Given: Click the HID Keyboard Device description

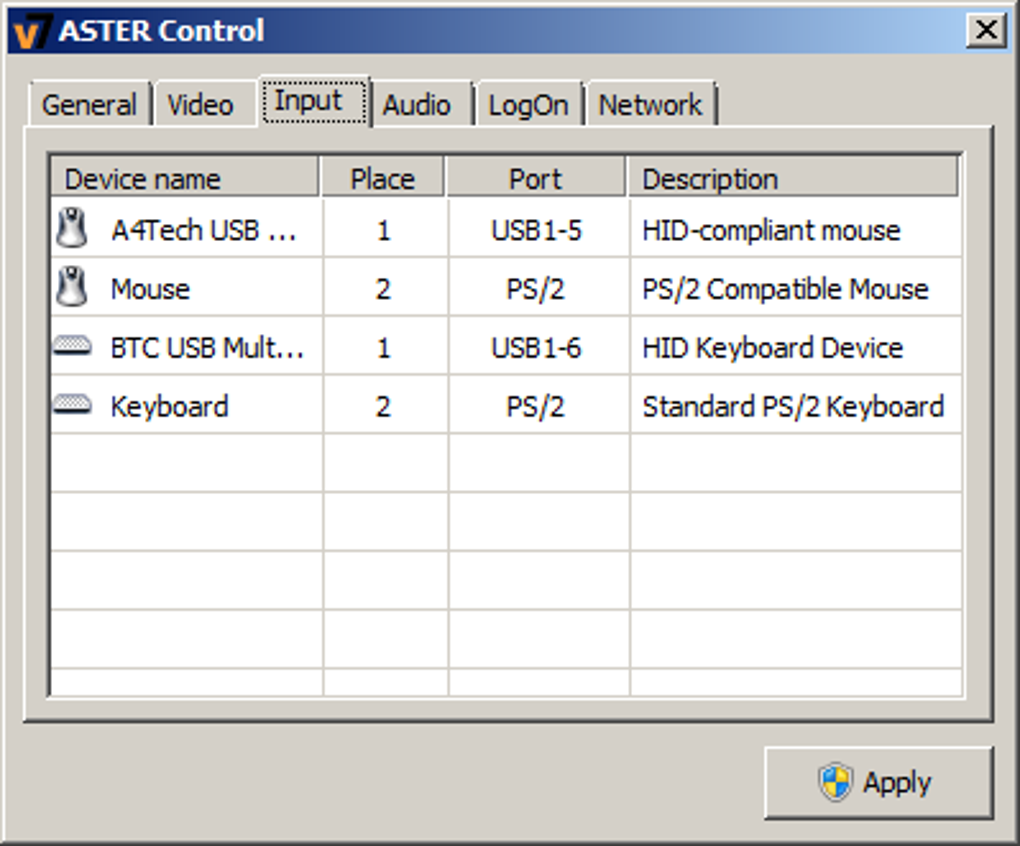Looking at the screenshot, I should pyautogui.click(x=773, y=347).
